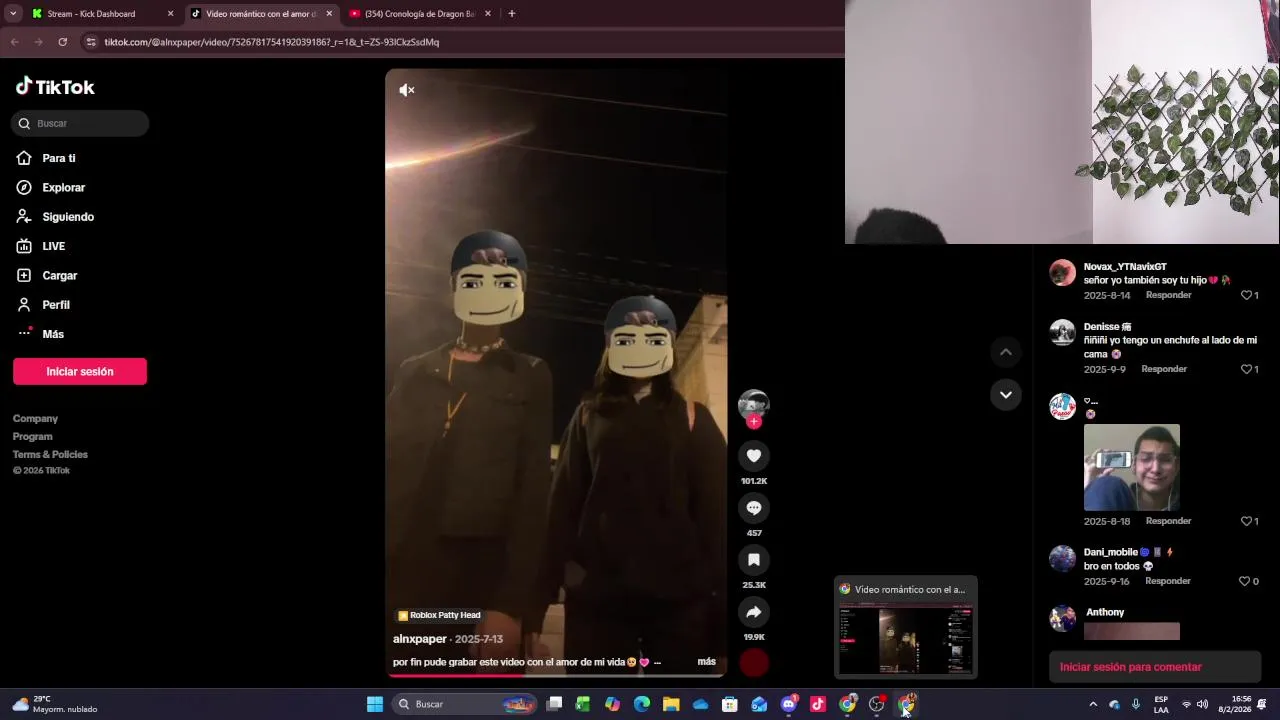Open Microsoft Store from the taskbar

pos(730,704)
